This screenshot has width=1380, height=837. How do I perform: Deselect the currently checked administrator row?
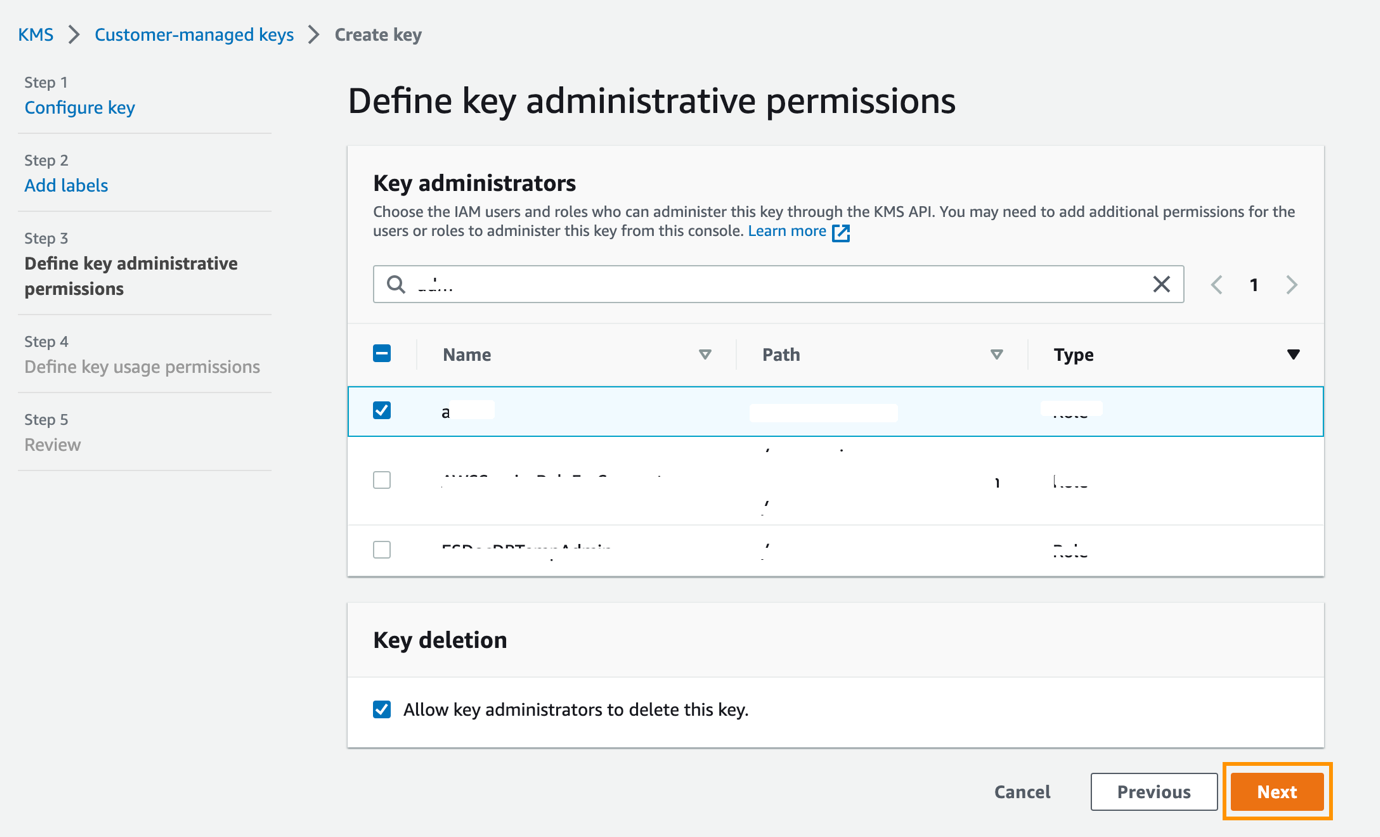381,409
